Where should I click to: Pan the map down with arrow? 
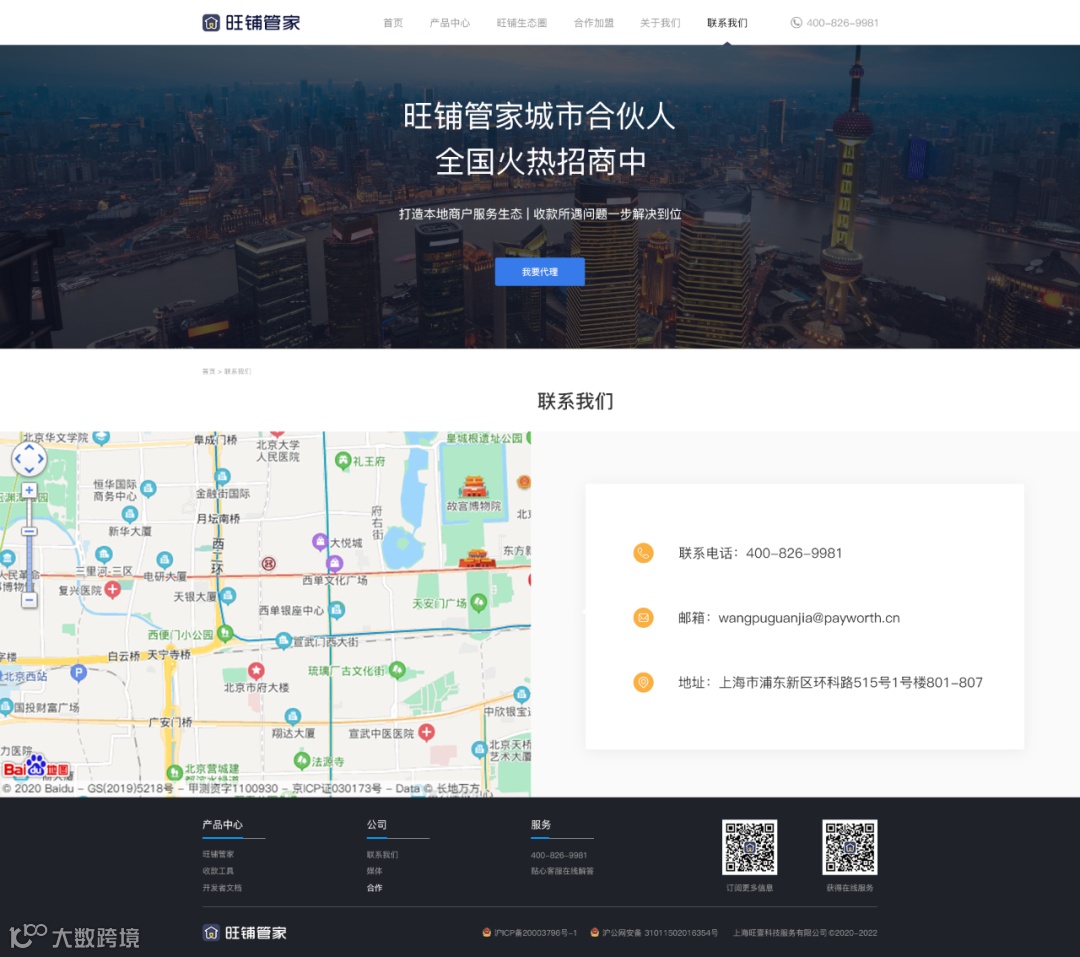(x=29, y=470)
